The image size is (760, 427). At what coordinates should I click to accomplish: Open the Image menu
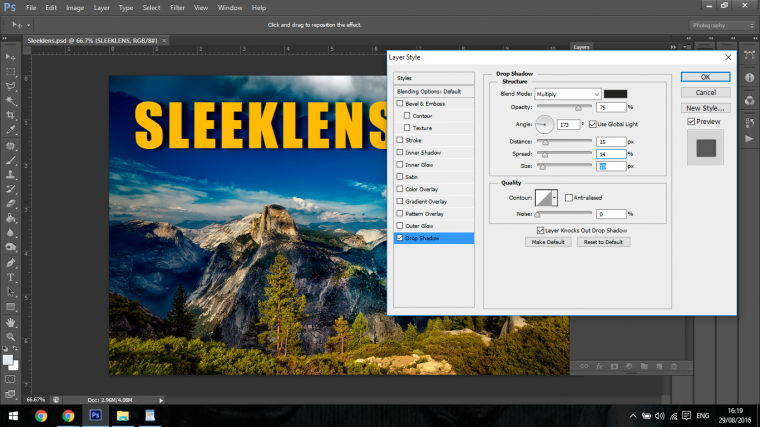click(x=75, y=8)
